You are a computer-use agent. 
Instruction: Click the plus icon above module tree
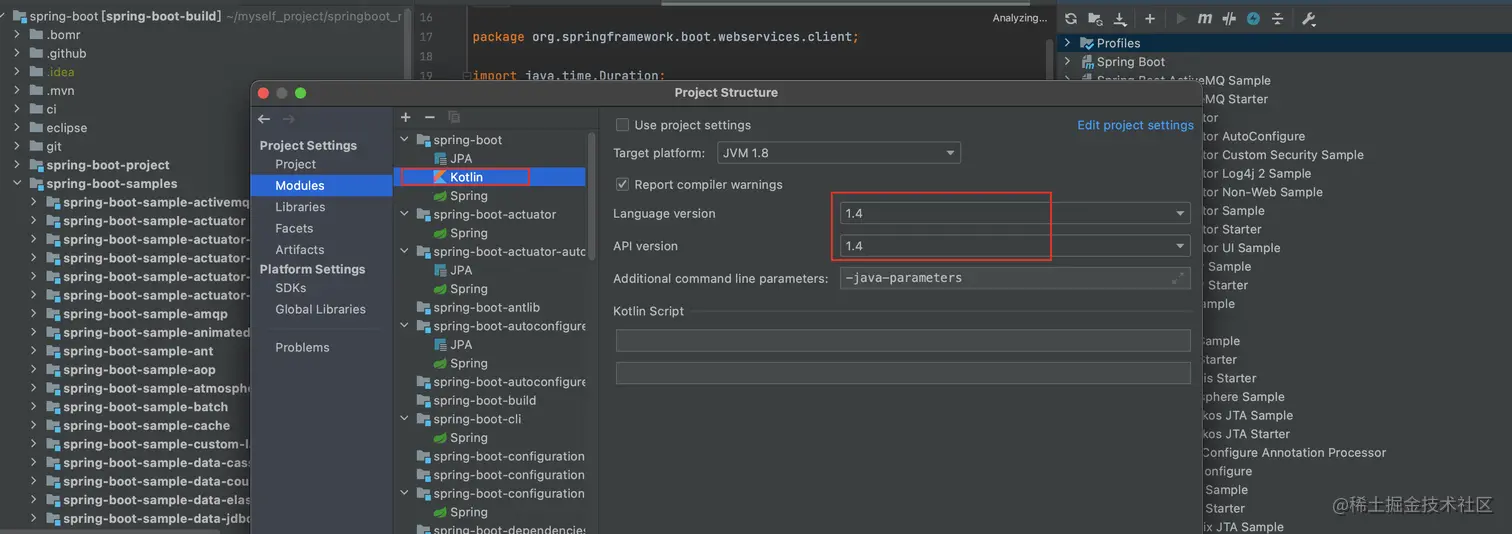coord(406,118)
